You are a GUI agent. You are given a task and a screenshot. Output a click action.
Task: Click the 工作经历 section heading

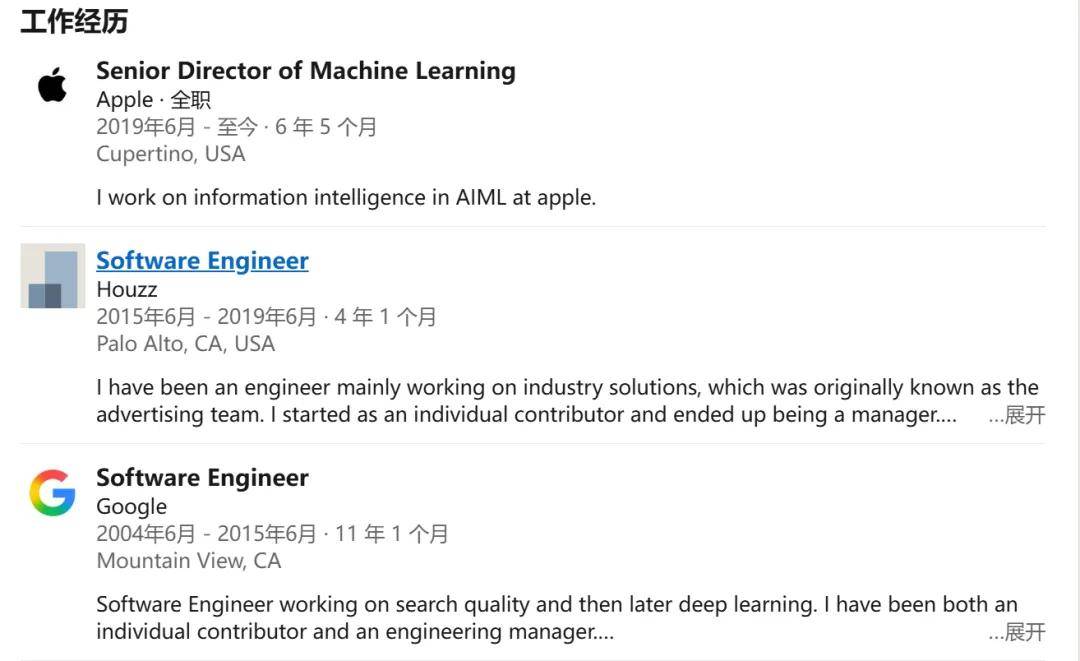point(74,22)
